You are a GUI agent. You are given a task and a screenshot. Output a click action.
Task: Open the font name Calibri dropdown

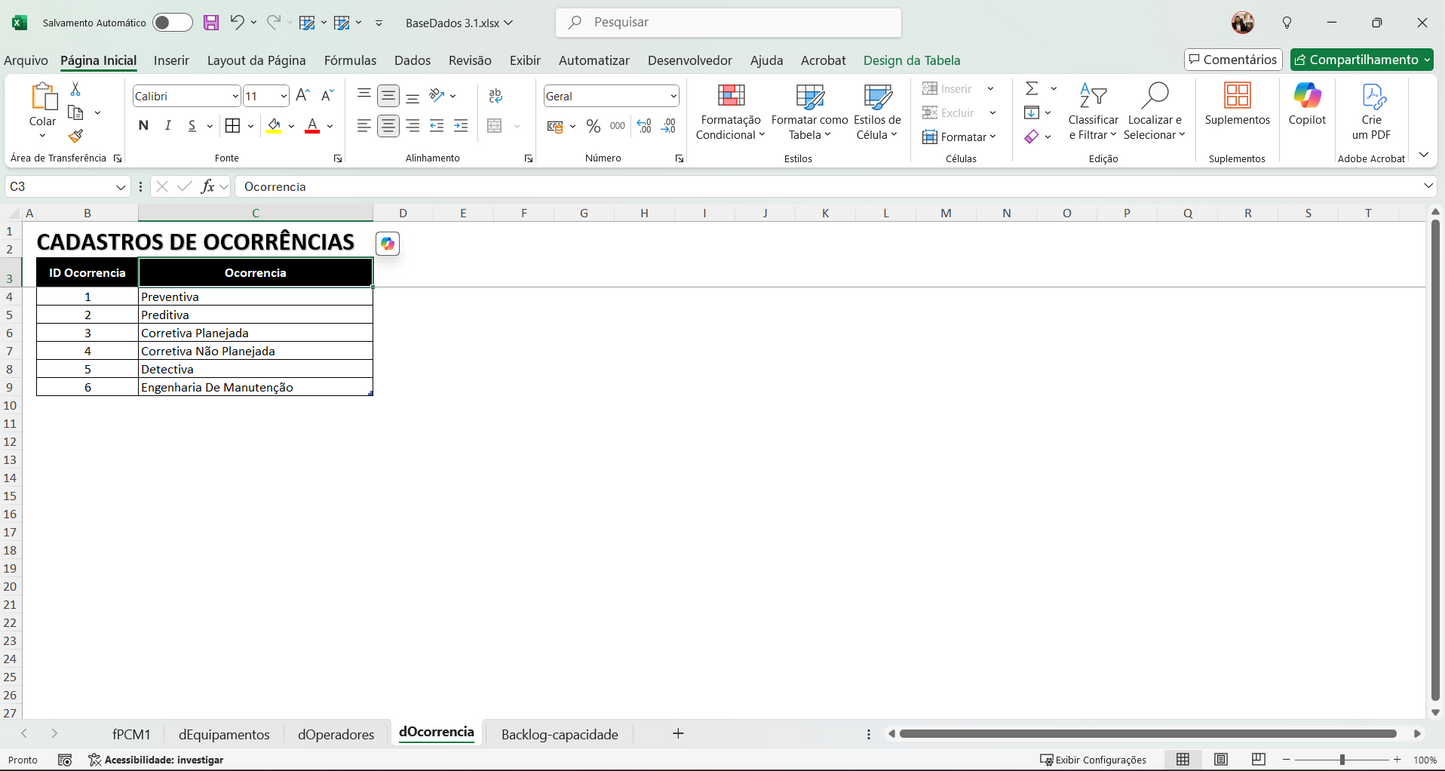pyautogui.click(x=235, y=97)
